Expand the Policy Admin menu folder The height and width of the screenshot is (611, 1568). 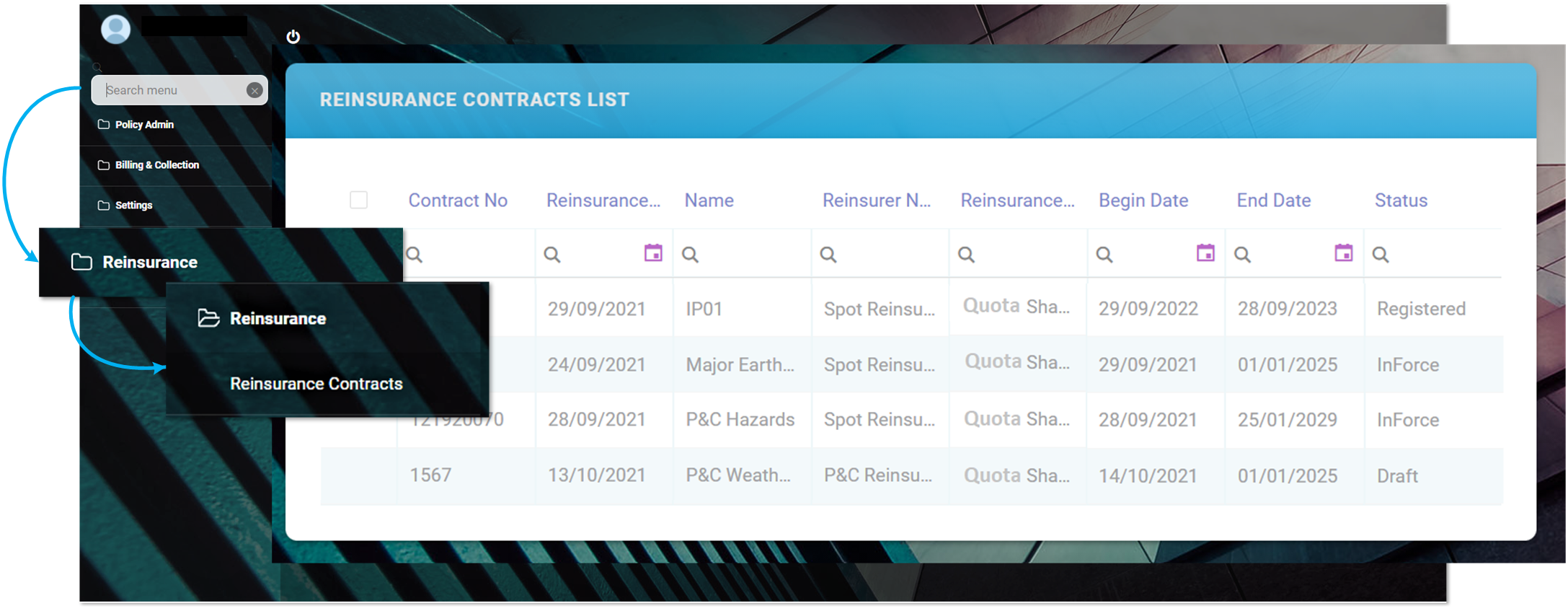pos(143,125)
